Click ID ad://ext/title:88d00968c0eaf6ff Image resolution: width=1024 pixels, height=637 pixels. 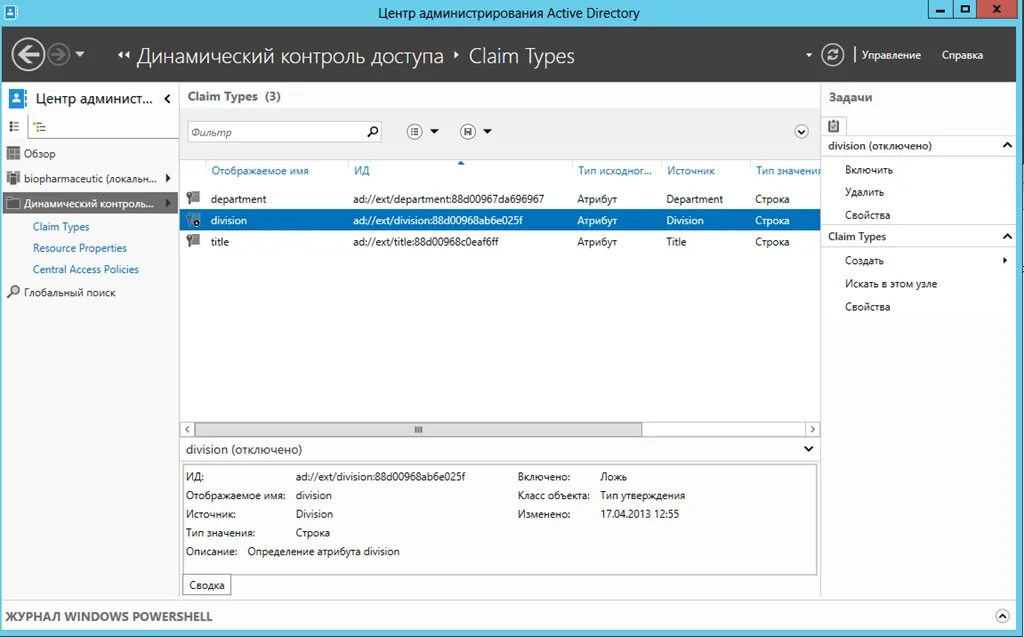pyautogui.click(x=425, y=242)
